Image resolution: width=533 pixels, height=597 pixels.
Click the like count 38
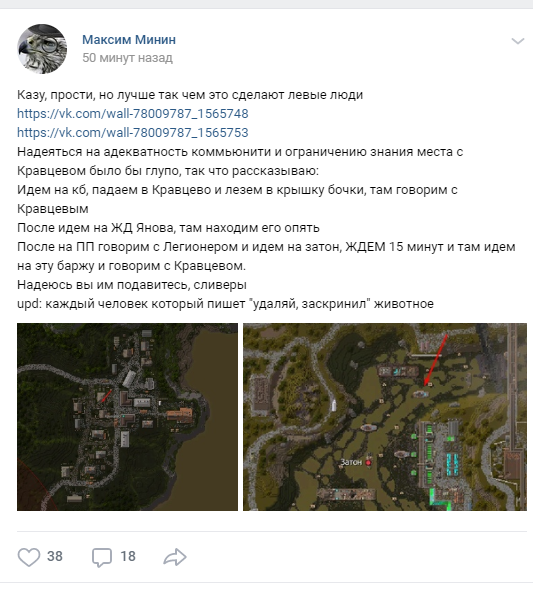[55, 556]
